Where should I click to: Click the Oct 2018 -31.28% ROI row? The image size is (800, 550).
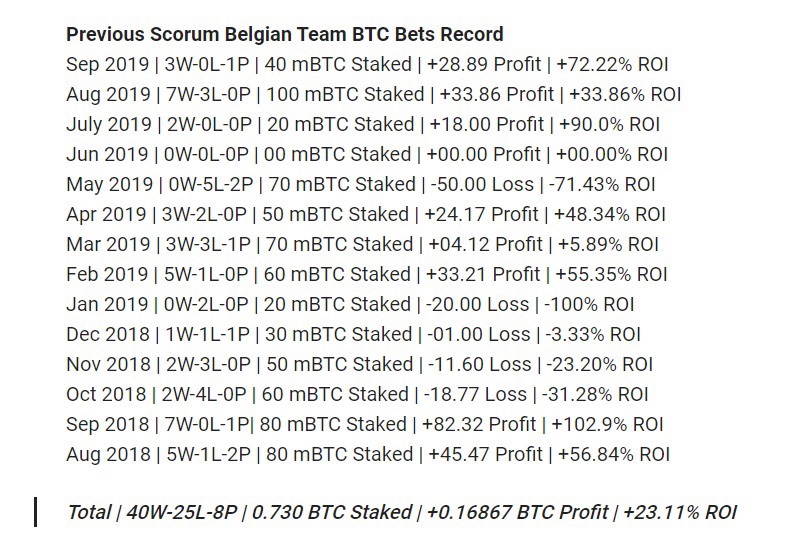358,395
